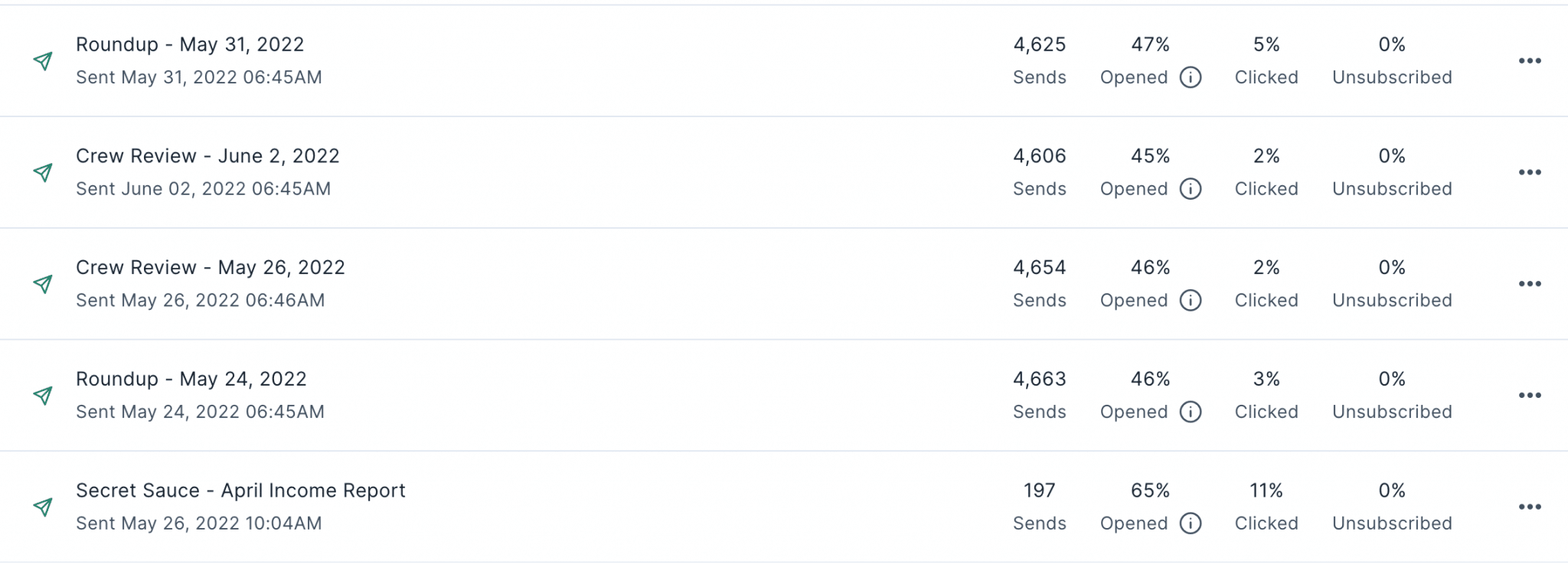The image size is (1568, 564).
Task: Show info icon beside 45% Opened
Action: coord(1191,189)
